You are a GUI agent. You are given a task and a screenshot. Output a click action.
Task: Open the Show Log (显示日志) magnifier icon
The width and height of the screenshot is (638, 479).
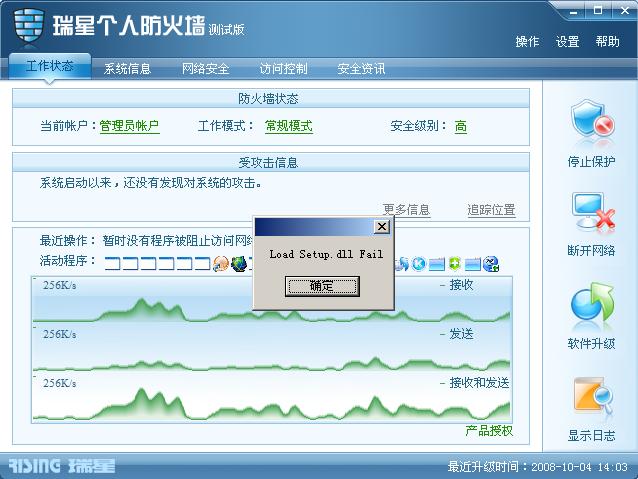click(593, 395)
